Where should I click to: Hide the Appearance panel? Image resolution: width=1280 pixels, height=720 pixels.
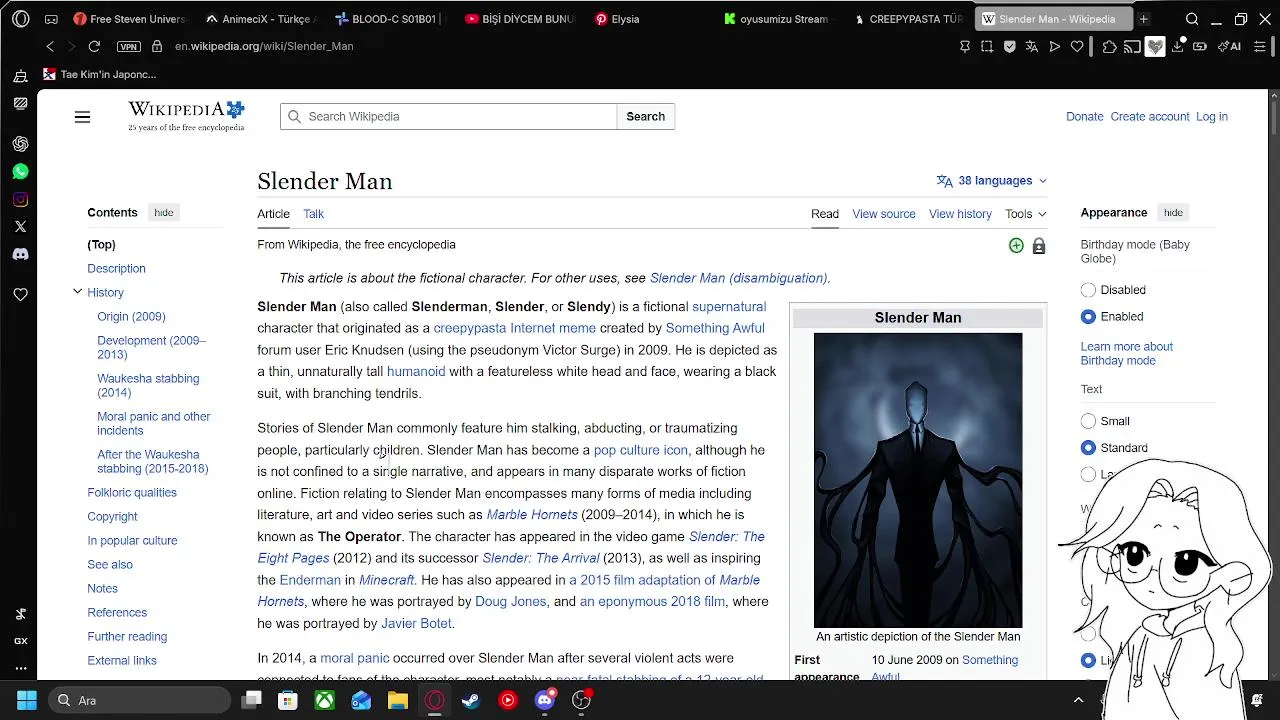pos(1173,212)
